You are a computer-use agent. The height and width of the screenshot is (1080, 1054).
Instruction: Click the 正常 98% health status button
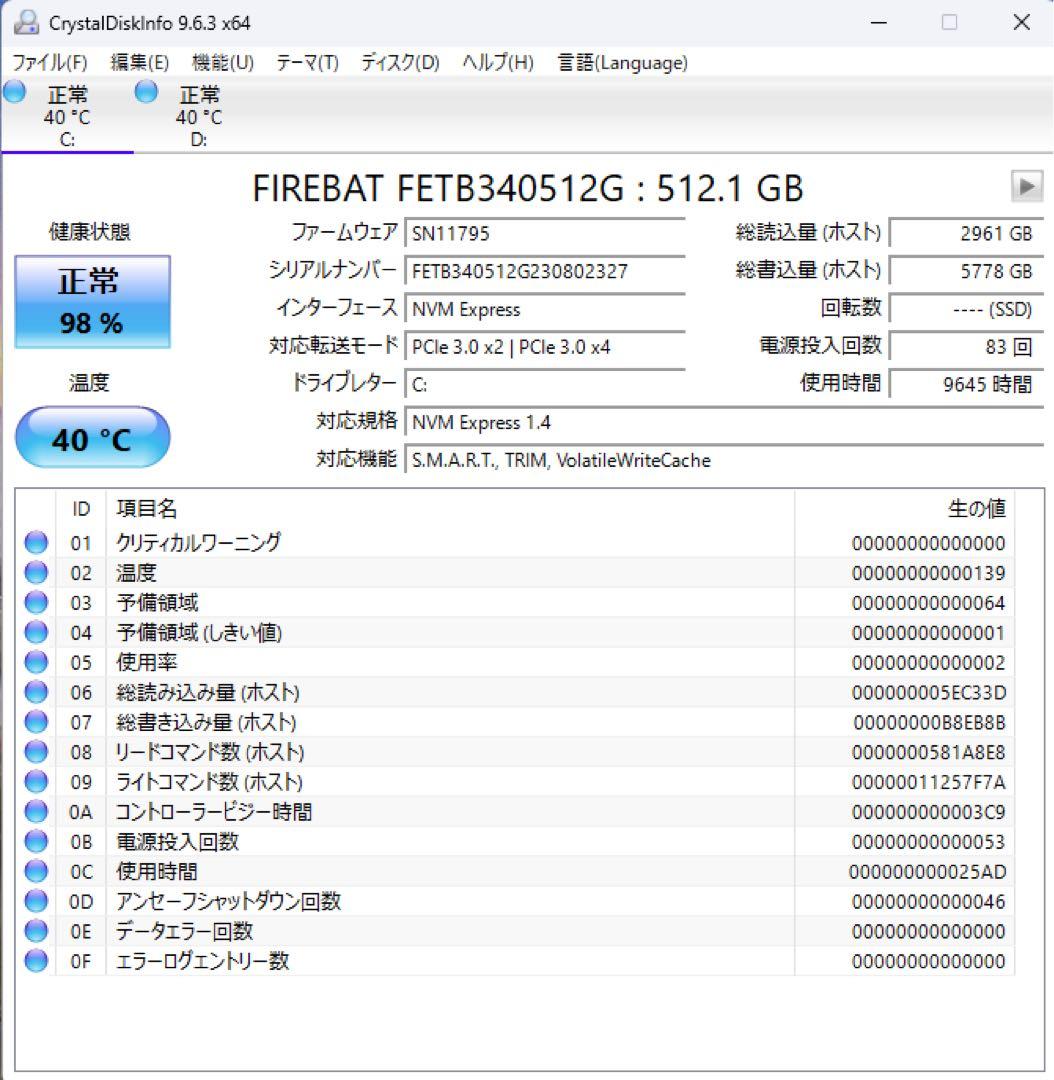pos(93,300)
